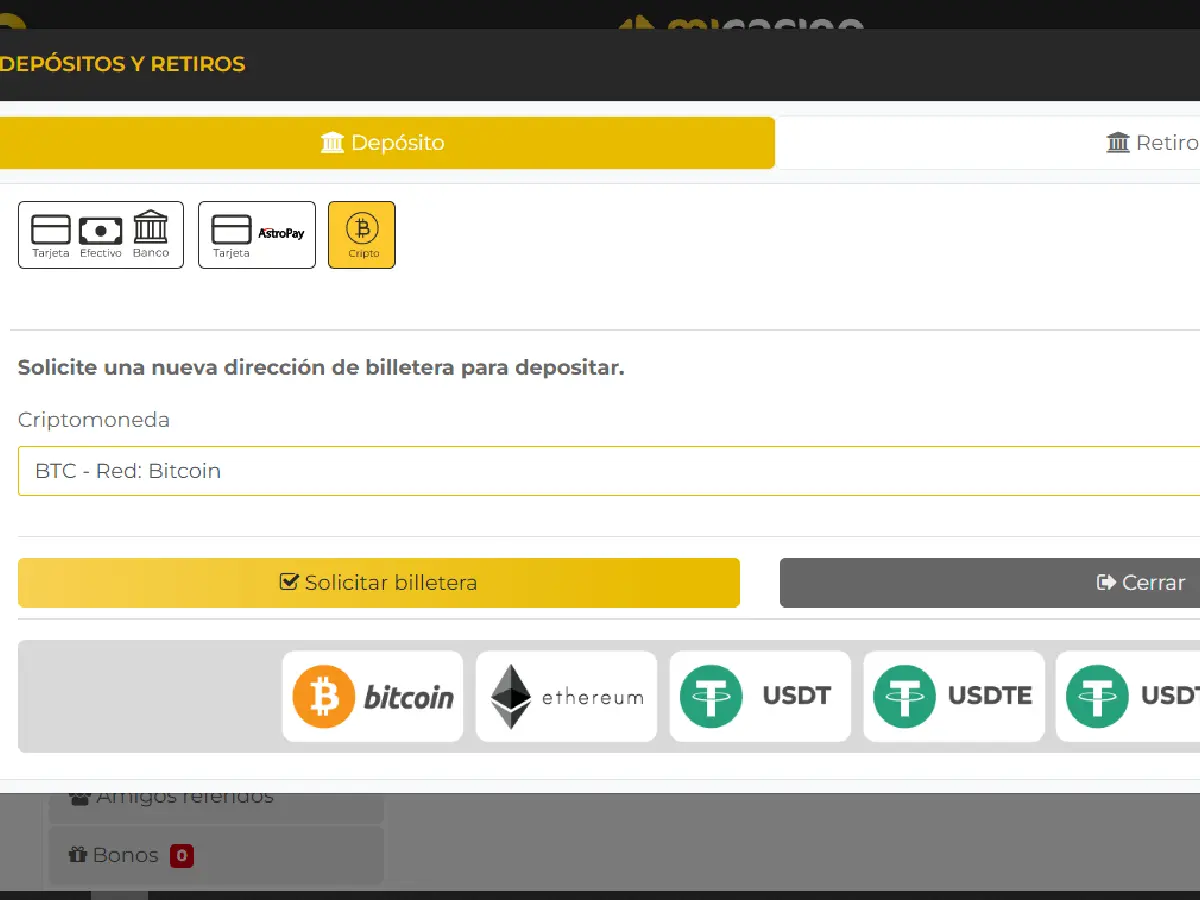Click the gift icon beside Bonos

point(77,855)
